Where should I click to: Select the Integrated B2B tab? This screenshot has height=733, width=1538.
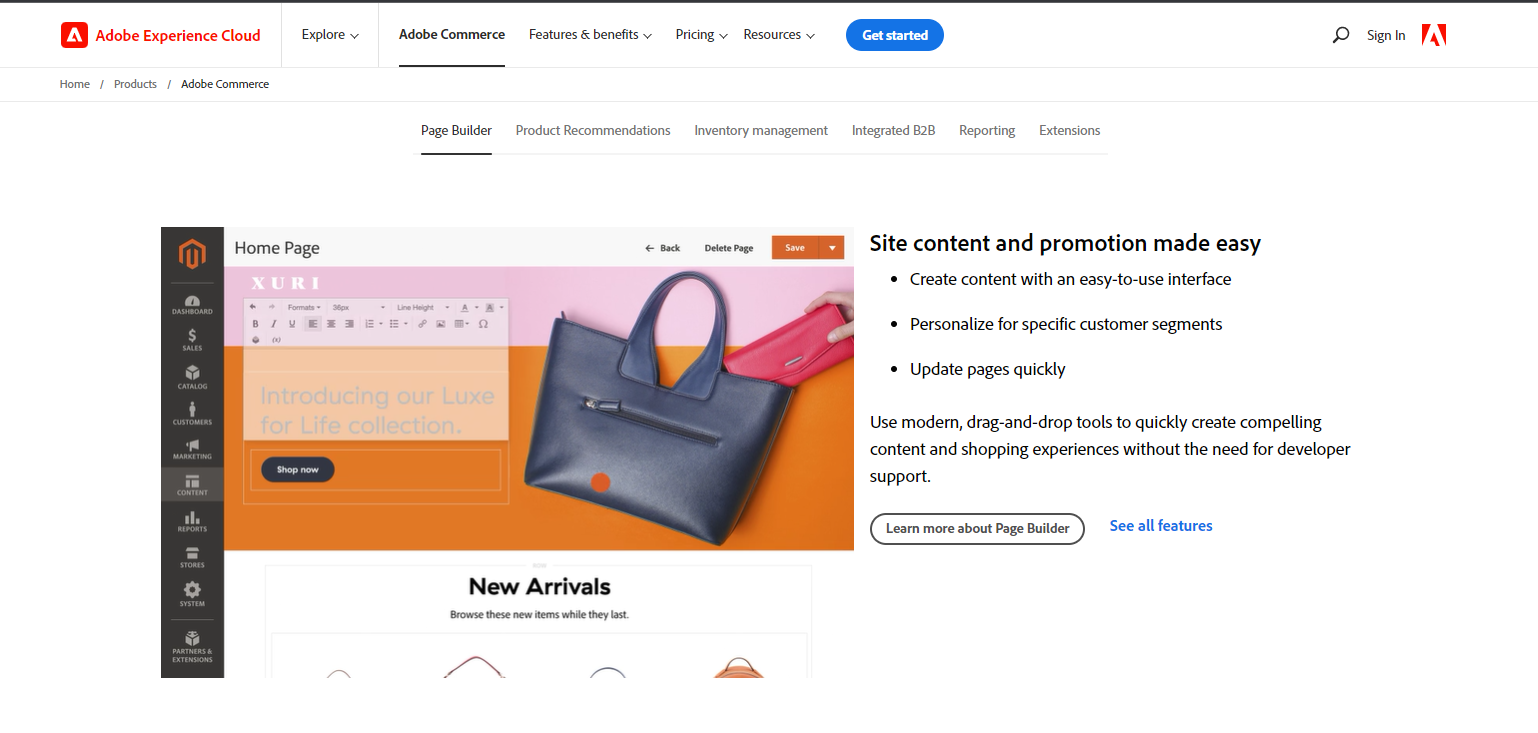coord(893,131)
